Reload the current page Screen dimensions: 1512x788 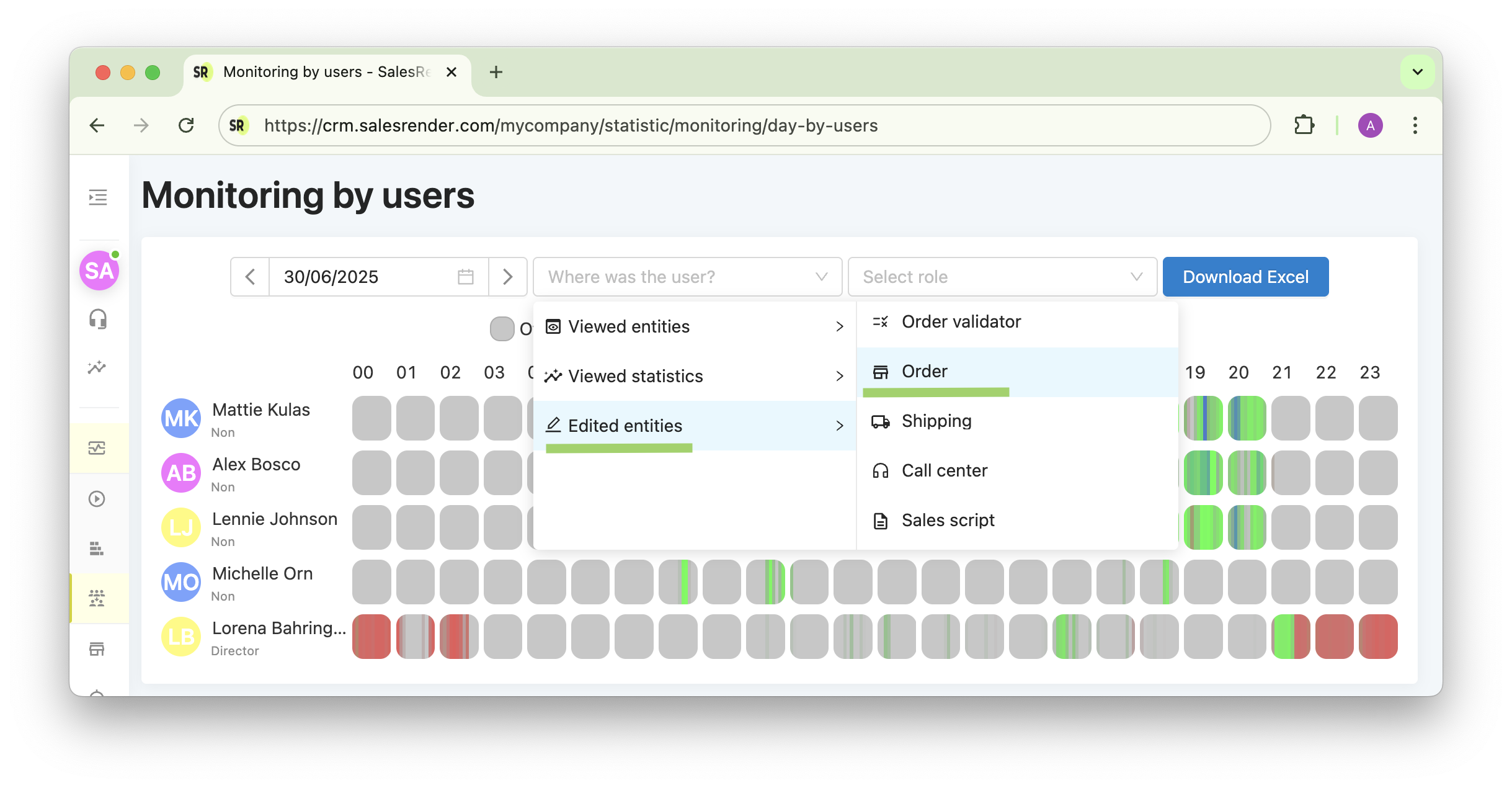(x=186, y=125)
